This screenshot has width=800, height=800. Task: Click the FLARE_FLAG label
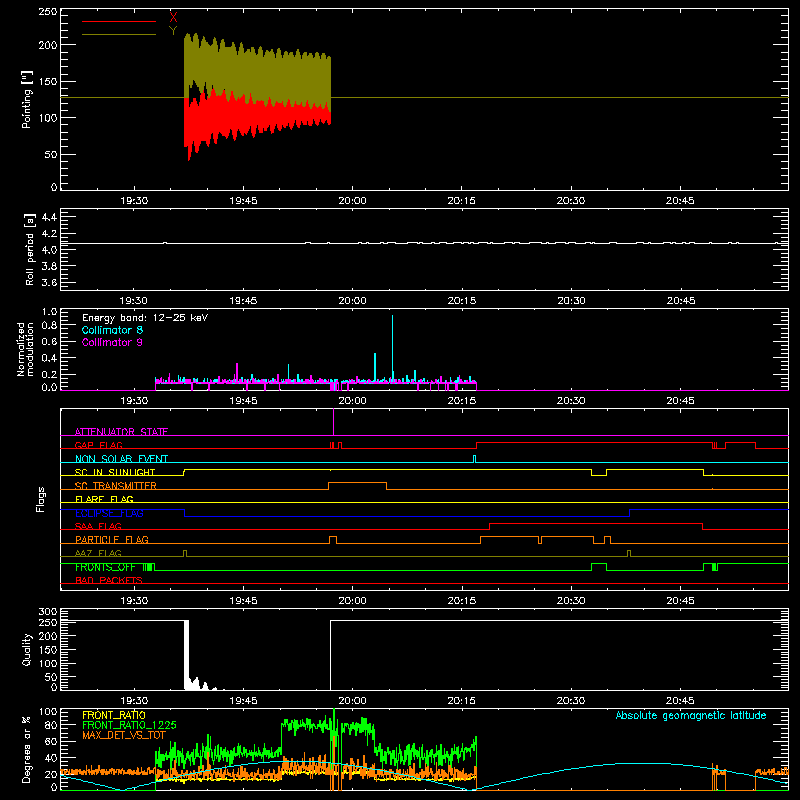click(x=104, y=499)
